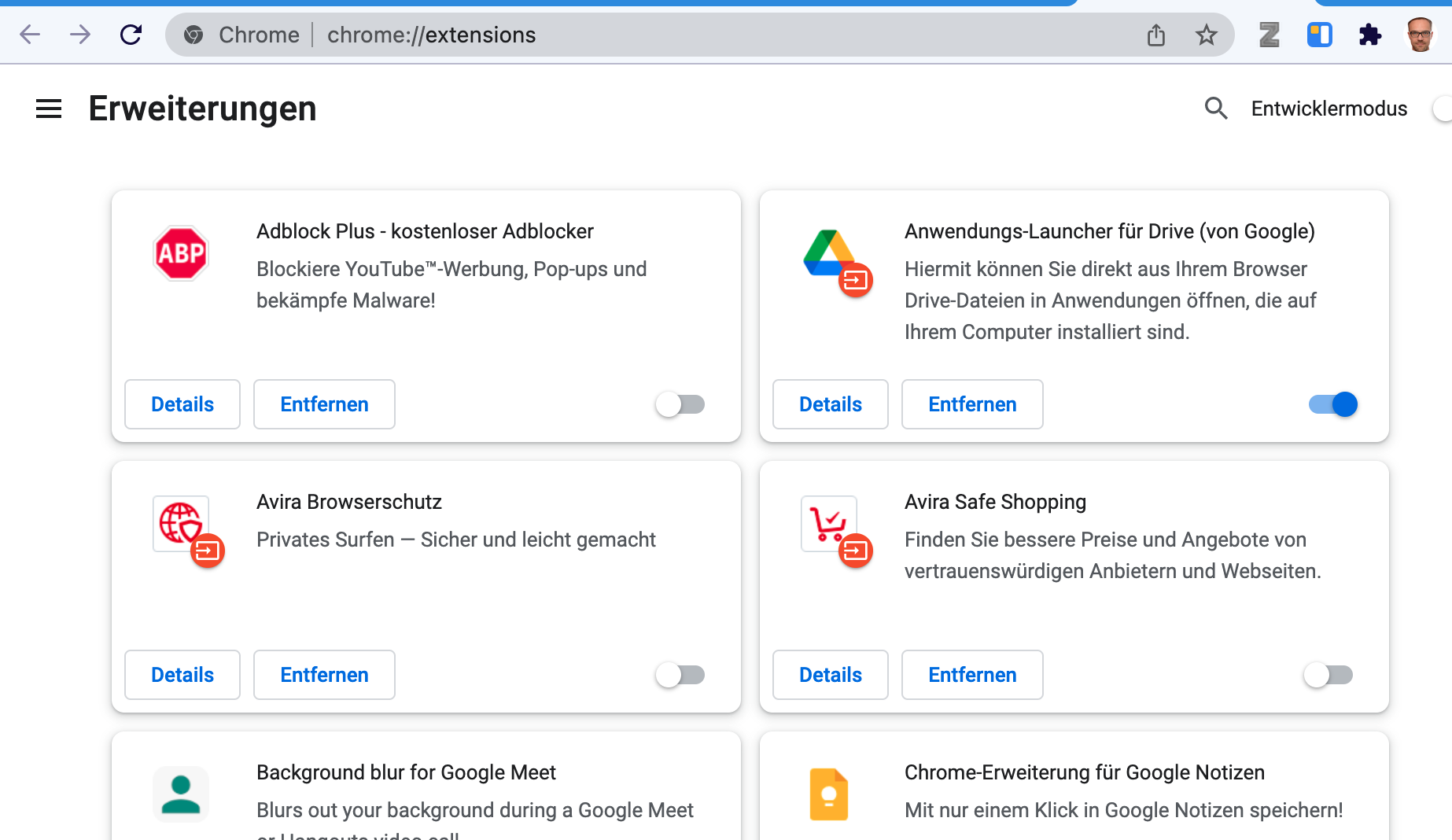Viewport: 1452px width, 840px height.
Task: Disable the Drive Anwendungs-Launcher toggle
Action: [1333, 404]
